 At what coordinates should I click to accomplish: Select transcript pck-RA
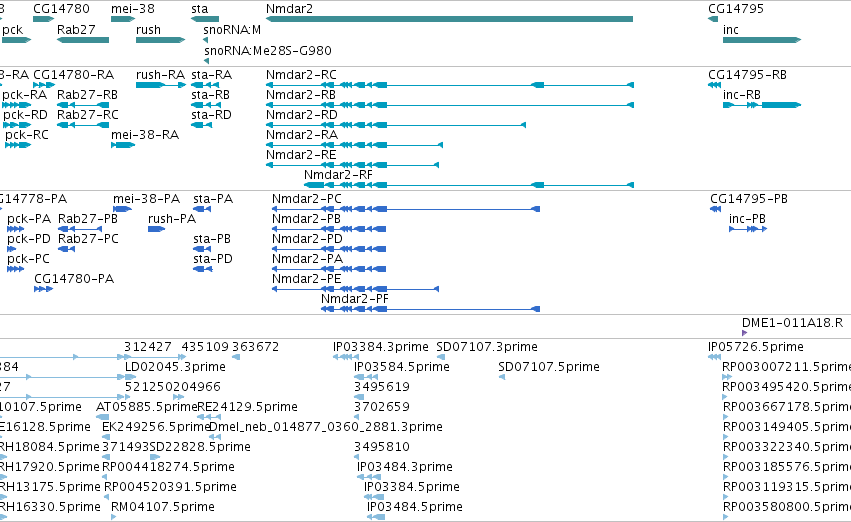click(x=16, y=105)
